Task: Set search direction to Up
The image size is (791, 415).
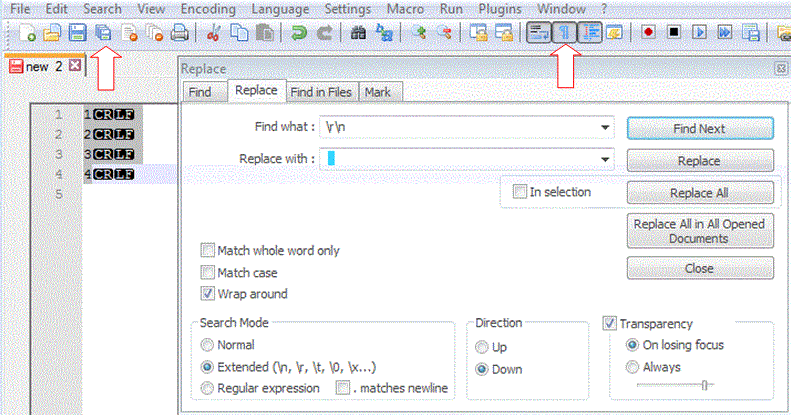Action: click(482, 347)
